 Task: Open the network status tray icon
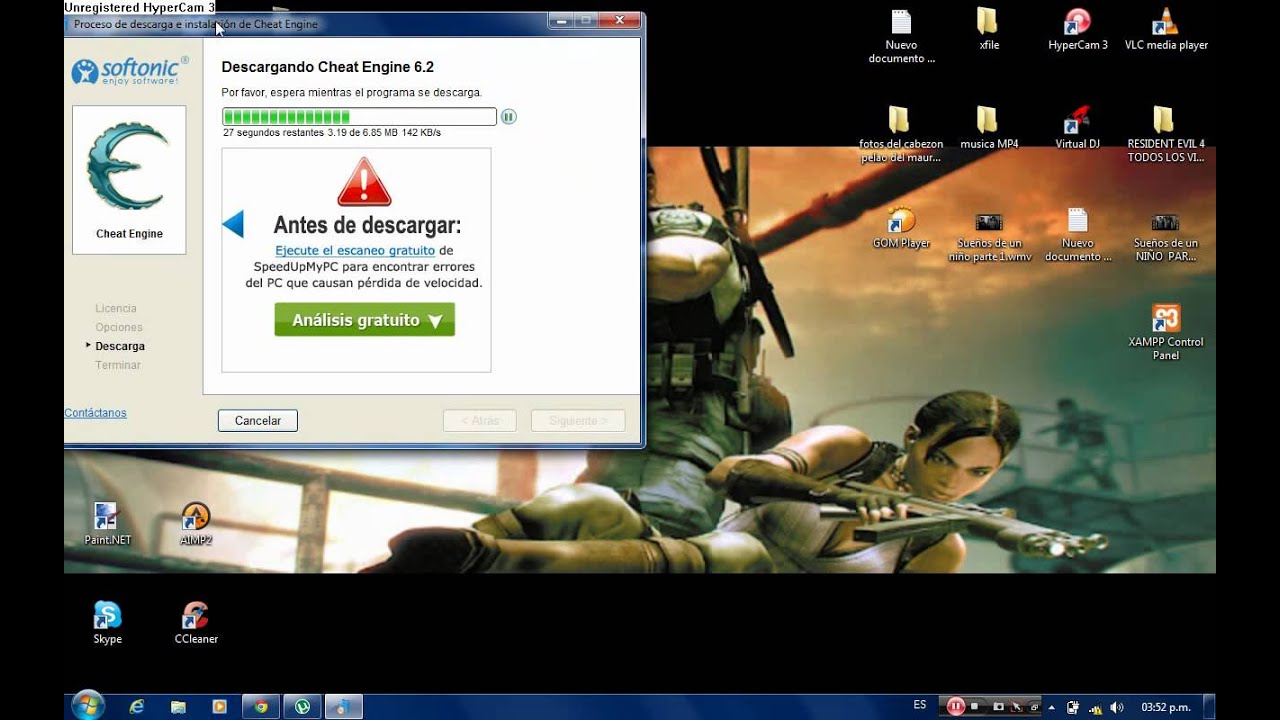tap(1096, 707)
